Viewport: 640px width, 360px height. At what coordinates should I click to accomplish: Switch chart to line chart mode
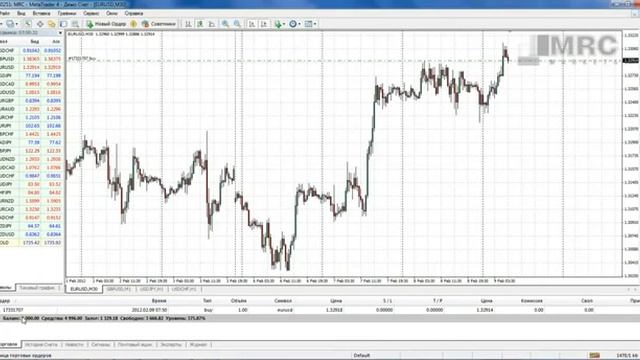pos(211,24)
